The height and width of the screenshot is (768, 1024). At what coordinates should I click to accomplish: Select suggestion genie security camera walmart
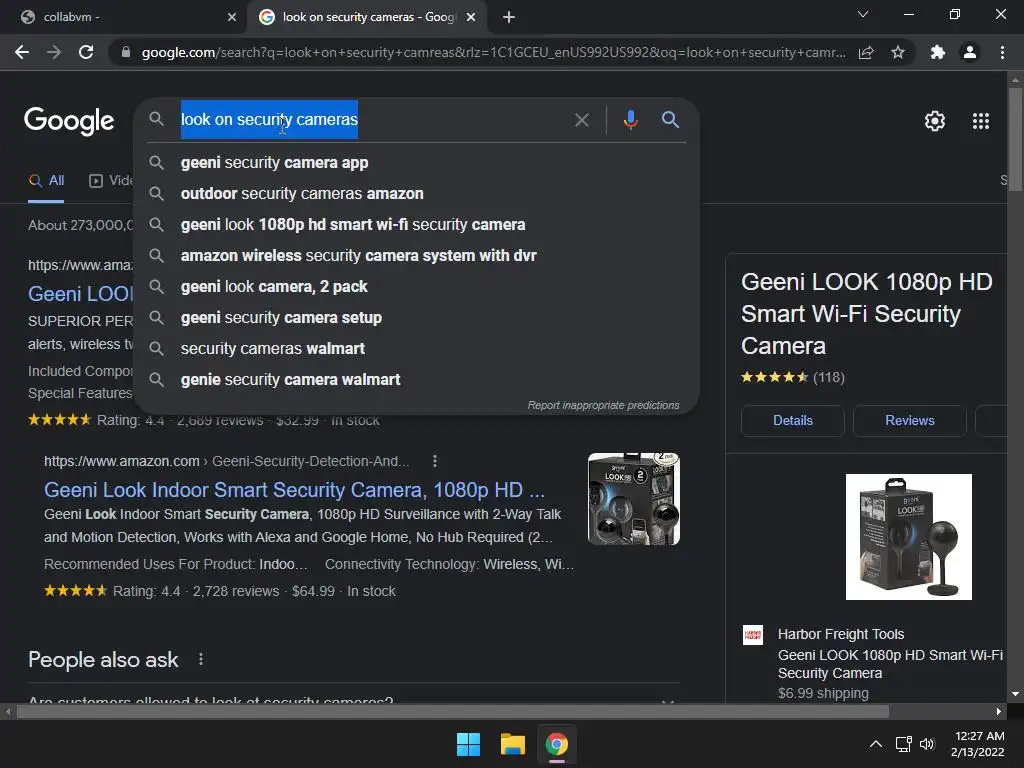point(416,379)
